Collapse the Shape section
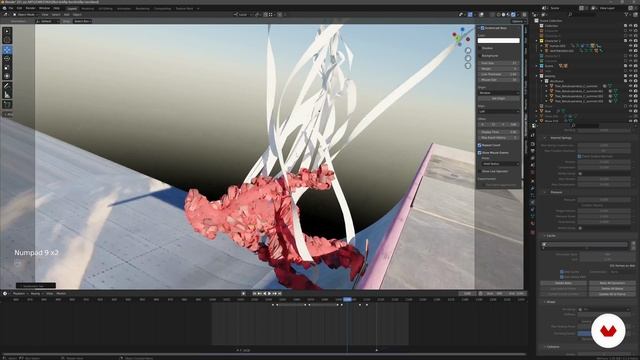The image size is (640, 360). click(x=544, y=302)
